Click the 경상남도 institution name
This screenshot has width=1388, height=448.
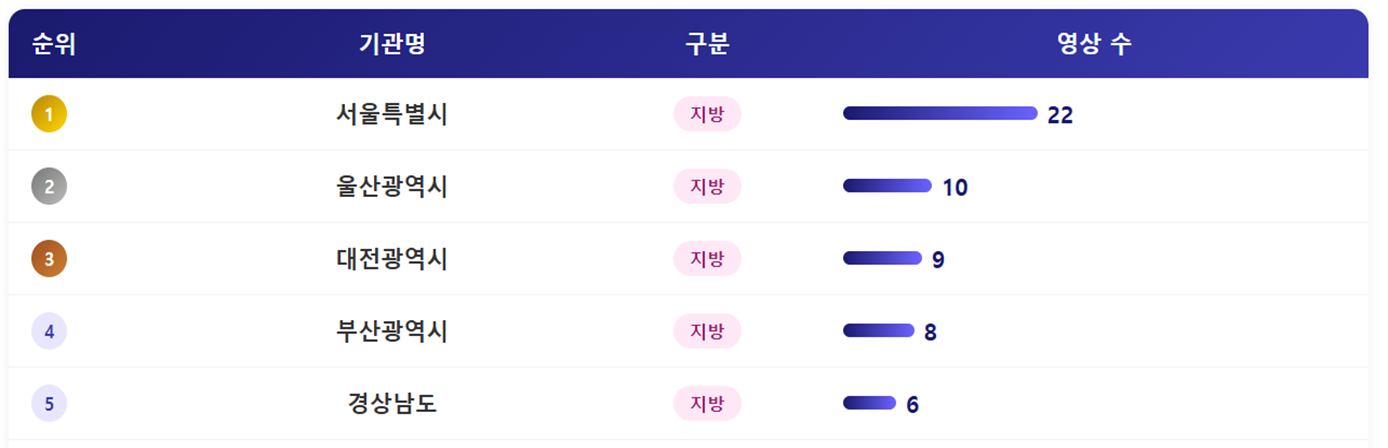pos(392,404)
